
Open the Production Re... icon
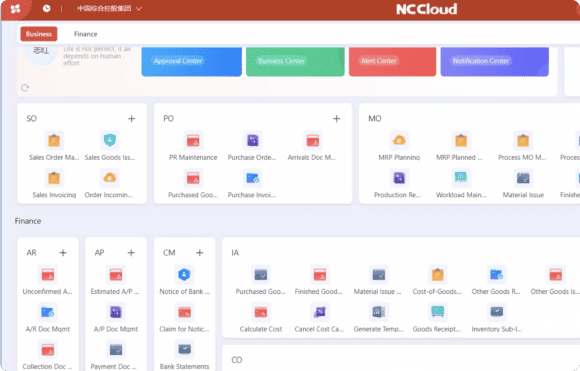tap(399, 178)
